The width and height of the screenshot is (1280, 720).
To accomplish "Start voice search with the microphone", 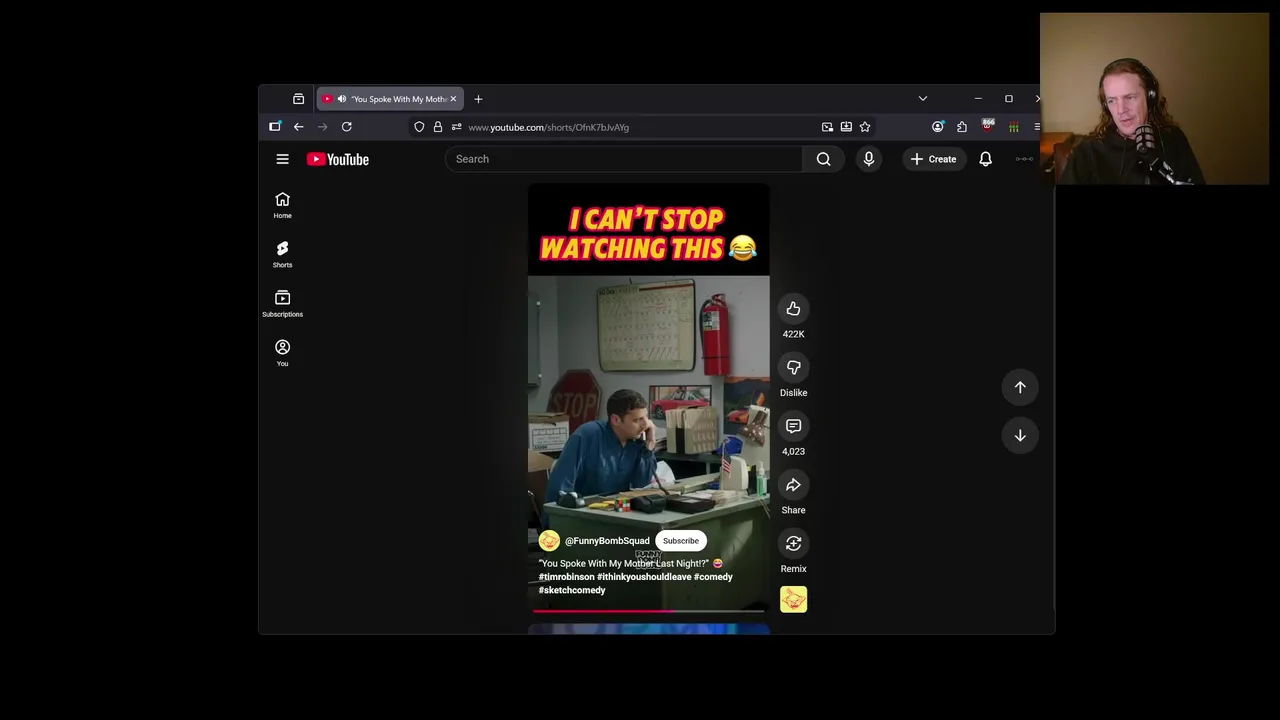I will click(x=868, y=159).
